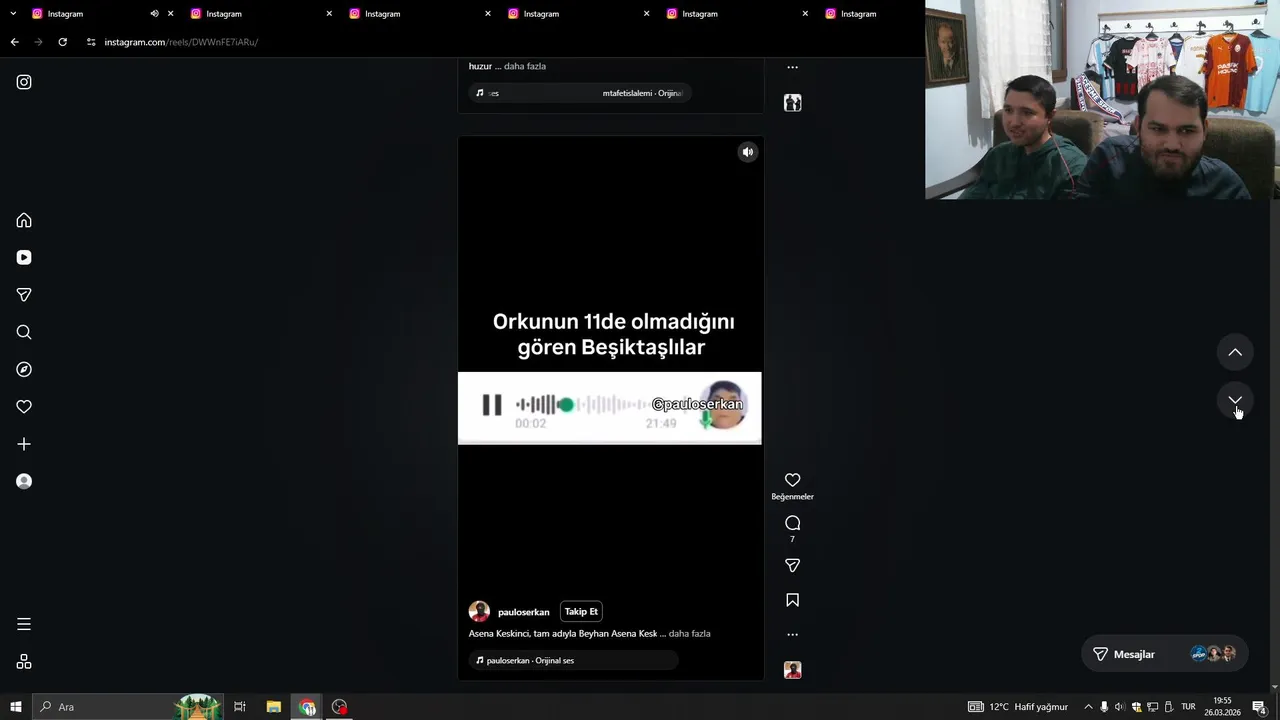Open more options for pauloserkan reel
The height and width of the screenshot is (720, 1280).
pos(792,634)
